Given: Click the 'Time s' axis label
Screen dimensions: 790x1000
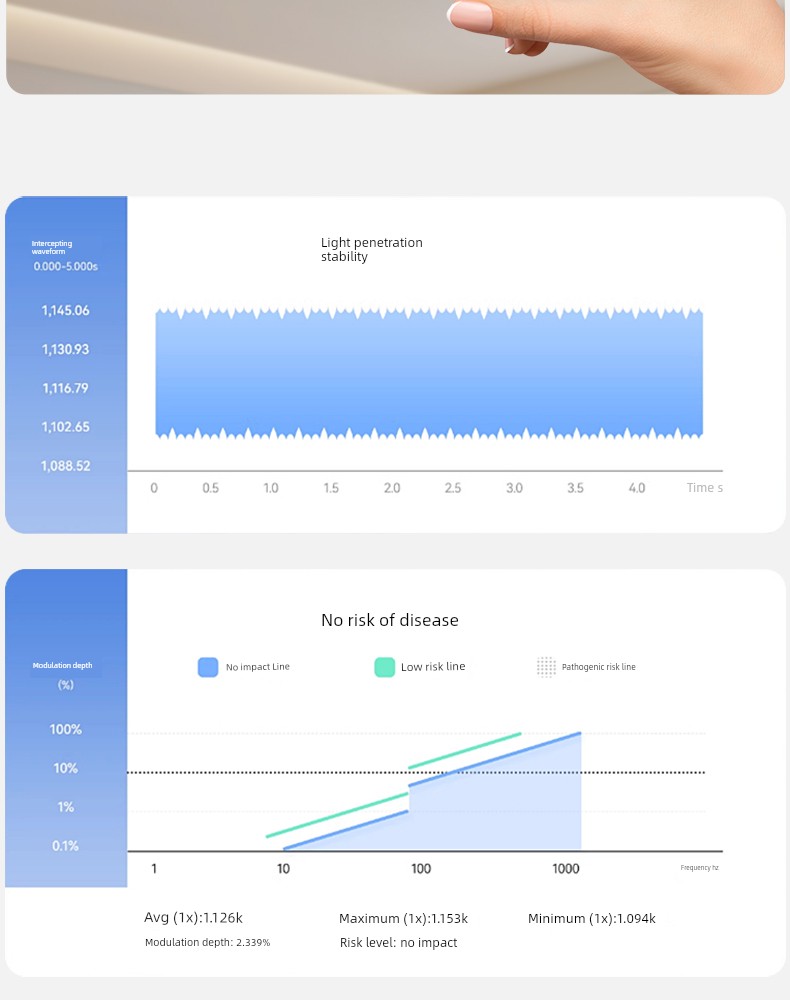Looking at the screenshot, I should click(x=704, y=488).
